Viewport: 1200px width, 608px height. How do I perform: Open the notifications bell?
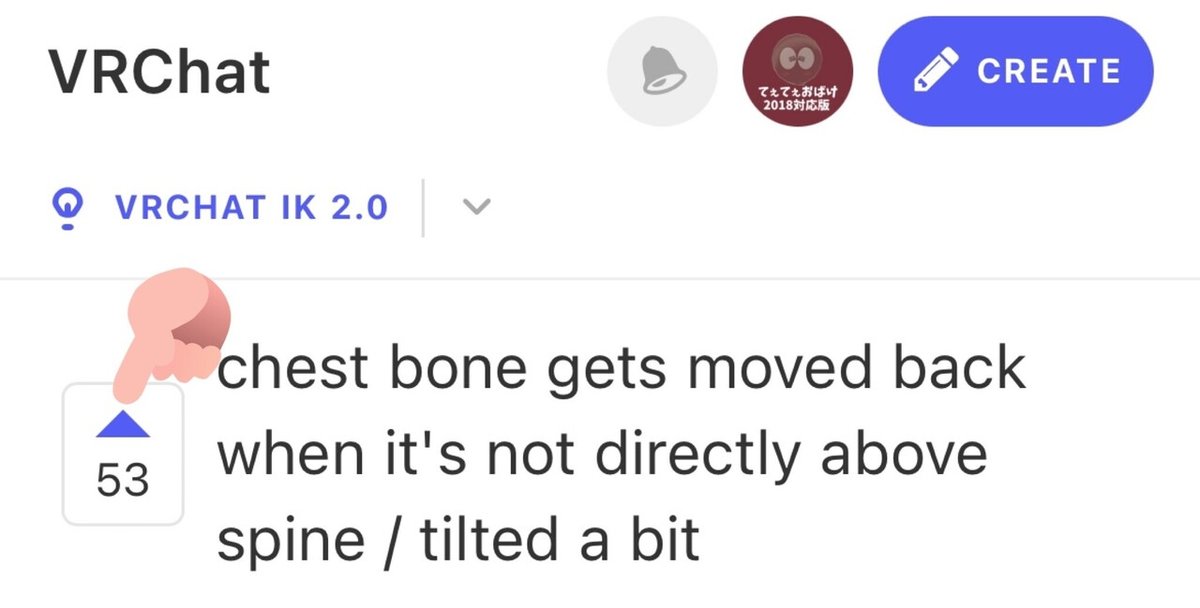[662, 71]
